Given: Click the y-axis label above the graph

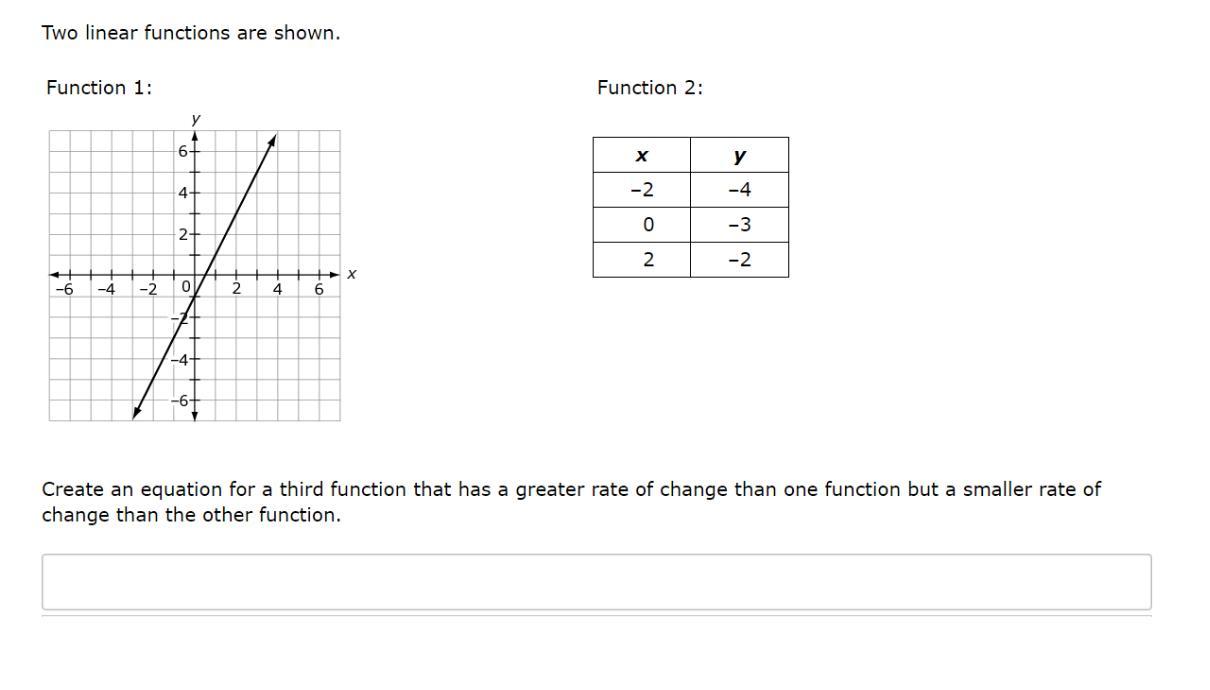Looking at the screenshot, I should coord(195,119).
